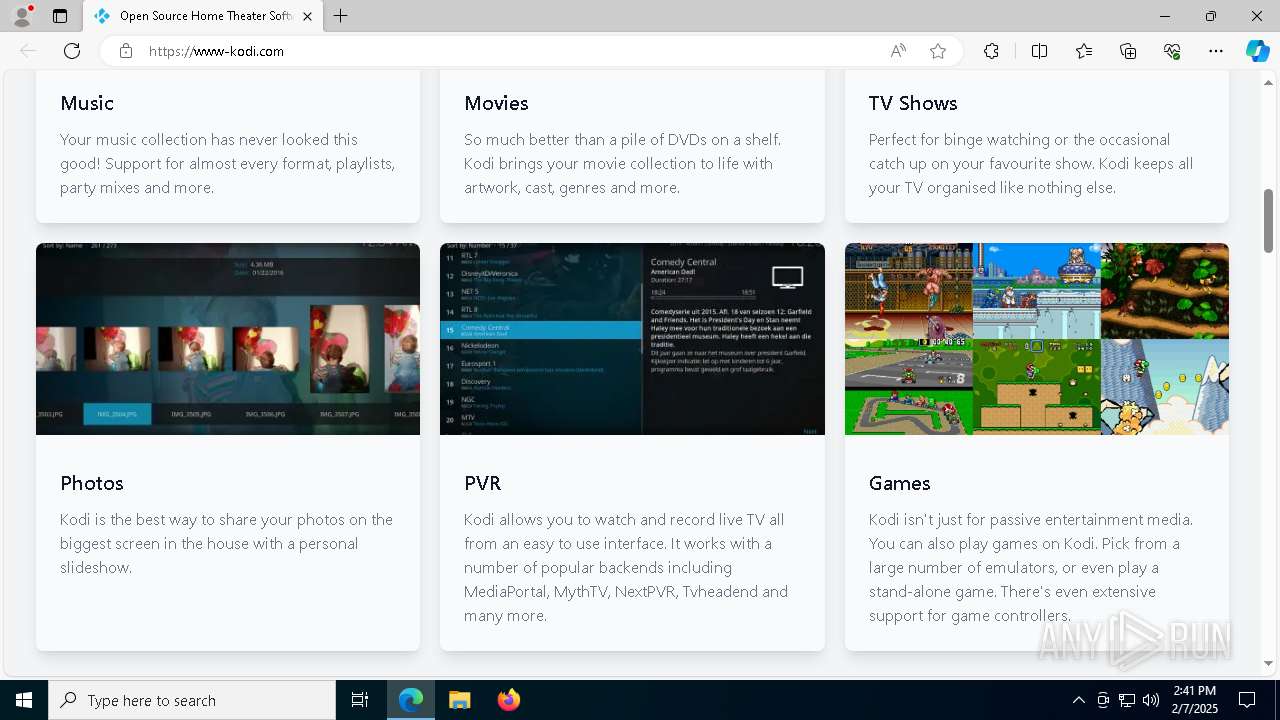Screen dimensions: 1280x720
Task: Click the Movies description about DVDs
Action: coord(623,163)
